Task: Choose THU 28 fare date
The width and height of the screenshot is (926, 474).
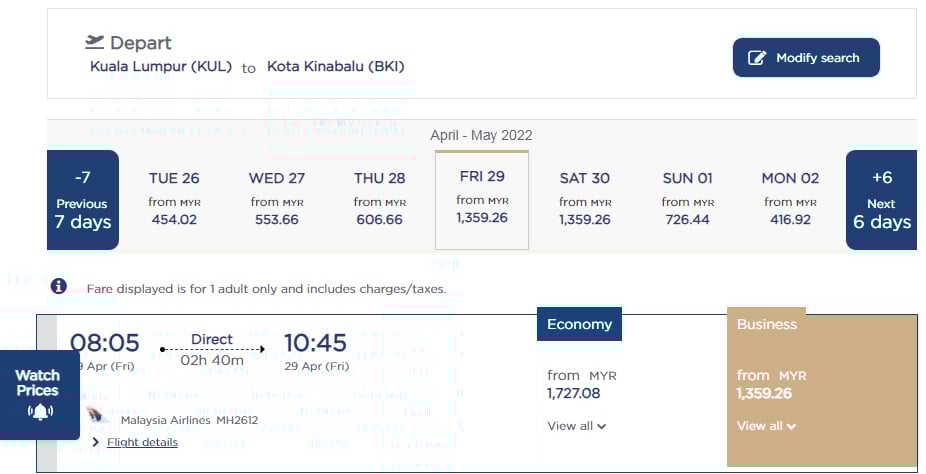Action: (x=380, y=199)
